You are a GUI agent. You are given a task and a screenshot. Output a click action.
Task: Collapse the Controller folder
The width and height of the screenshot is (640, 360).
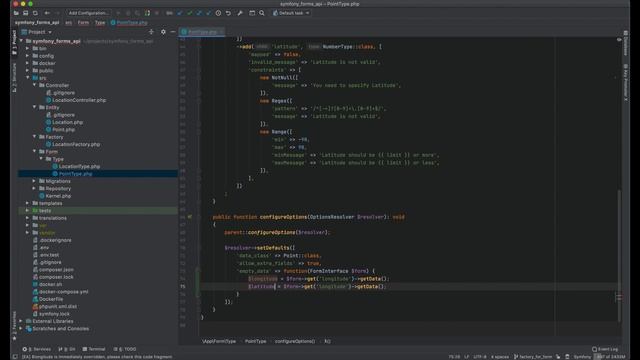click(34, 85)
